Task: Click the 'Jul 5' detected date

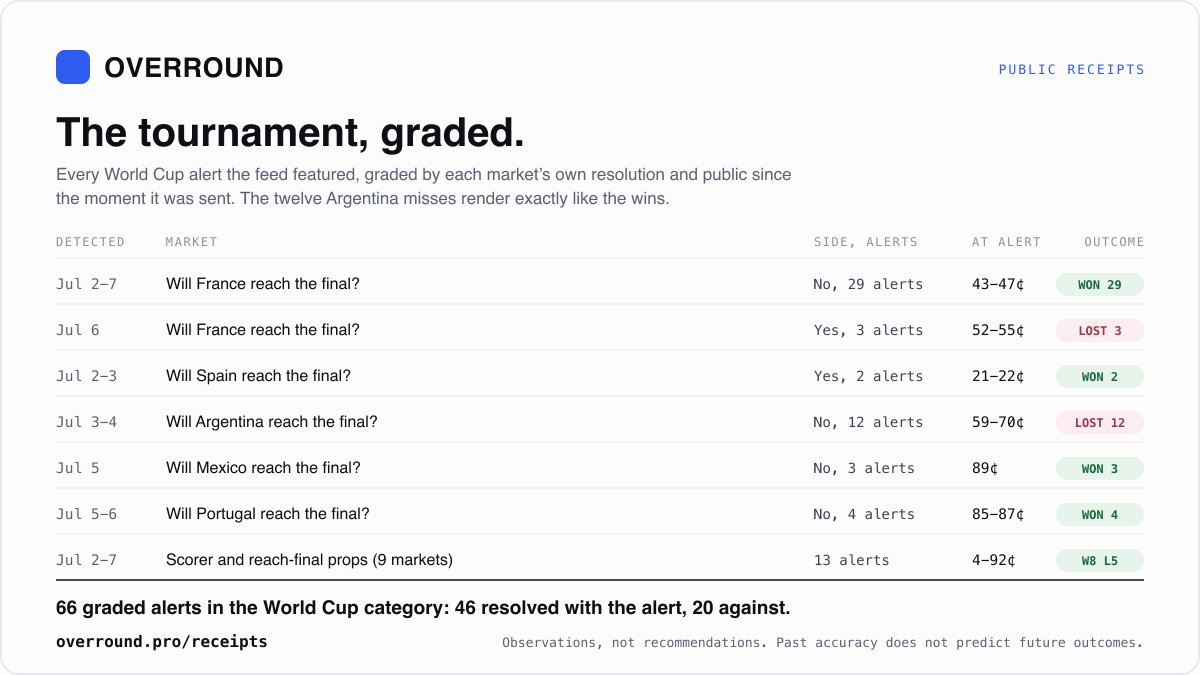Action: click(78, 468)
